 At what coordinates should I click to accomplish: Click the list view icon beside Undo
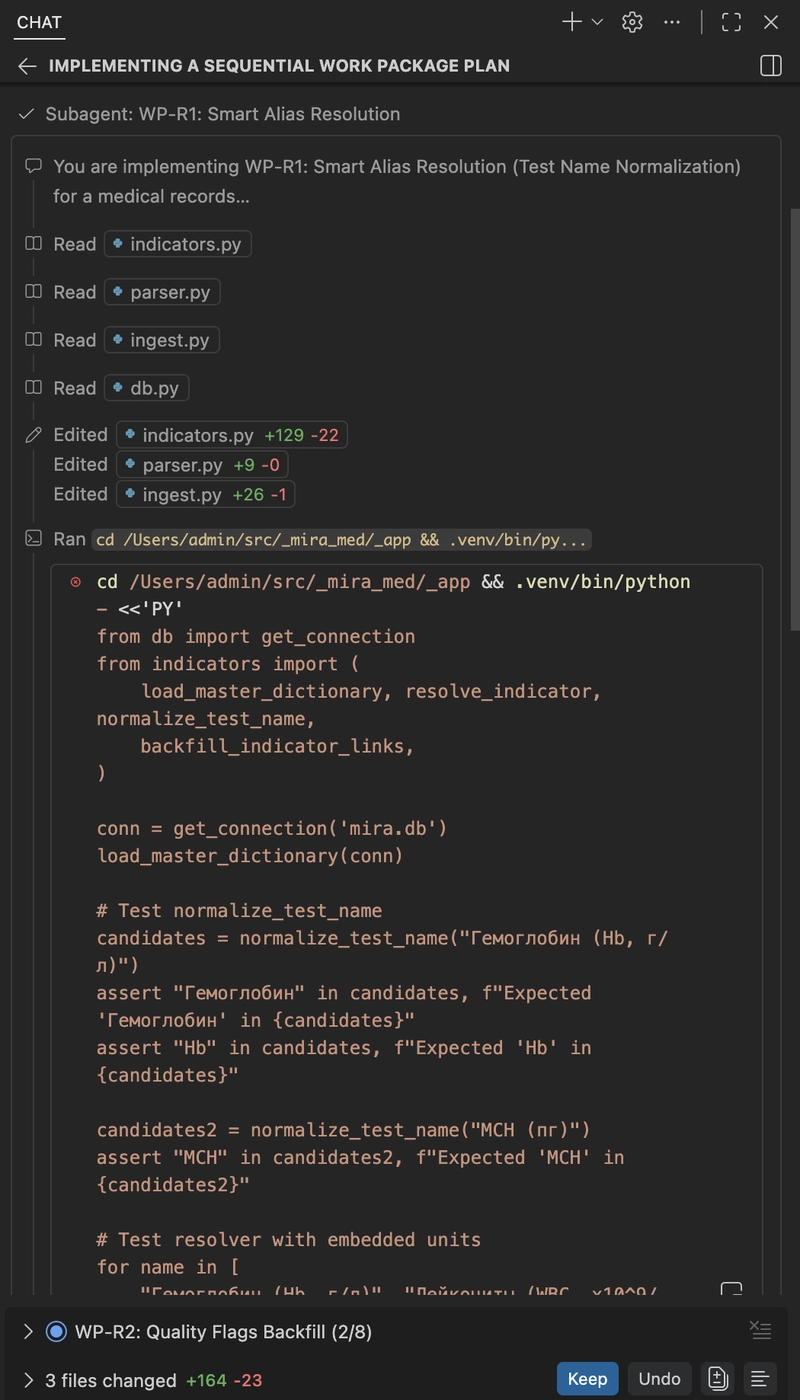point(760,1379)
